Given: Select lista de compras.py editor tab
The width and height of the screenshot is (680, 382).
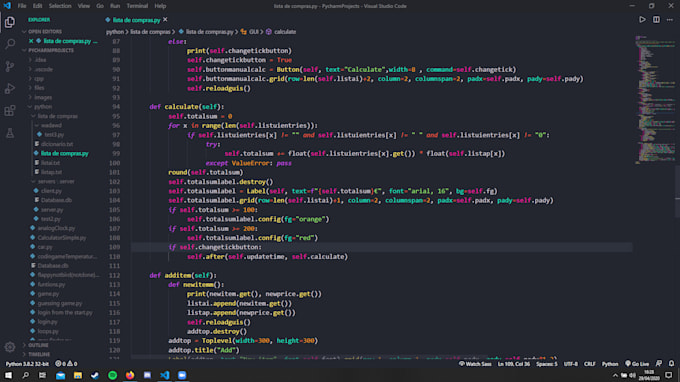Looking at the screenshot, I should 136,20.
